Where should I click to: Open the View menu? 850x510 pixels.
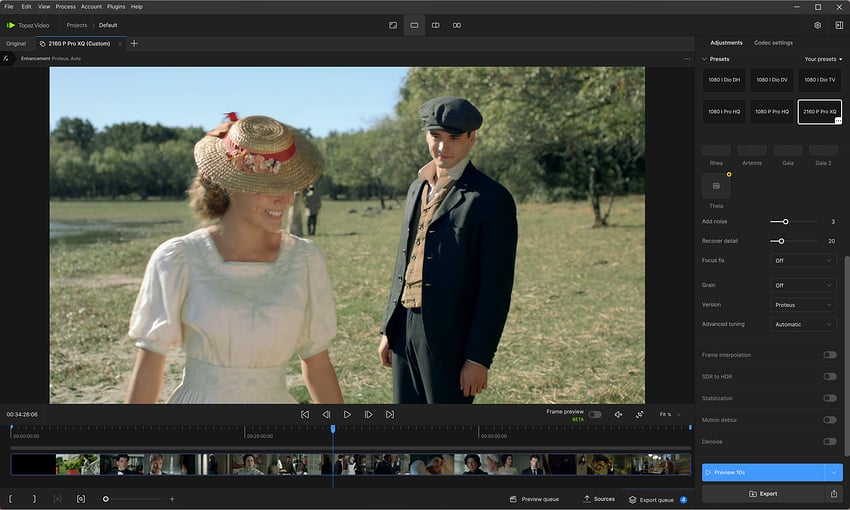tap(44, 7)
